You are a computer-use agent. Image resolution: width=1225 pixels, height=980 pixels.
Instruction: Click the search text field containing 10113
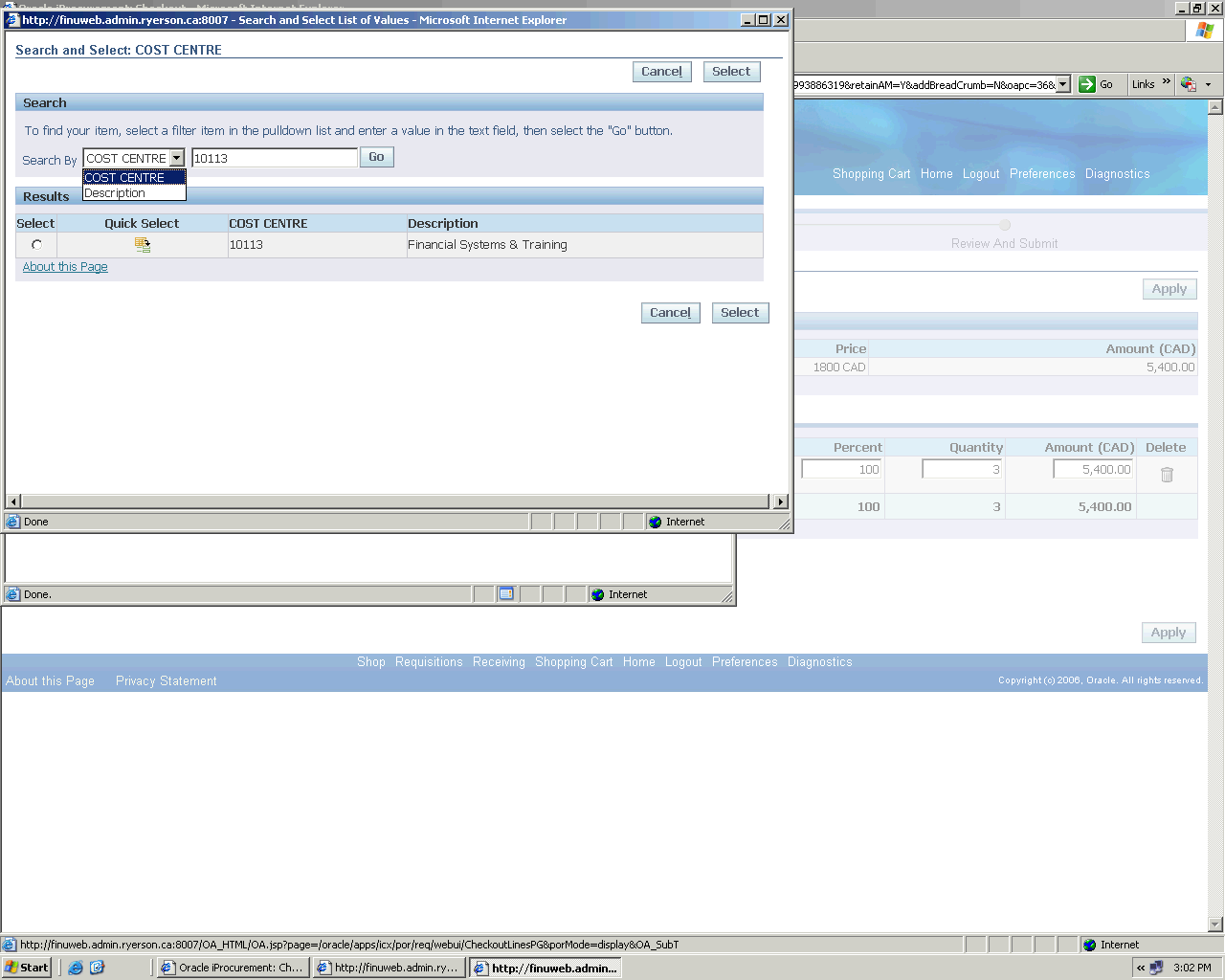click(274, 159)
